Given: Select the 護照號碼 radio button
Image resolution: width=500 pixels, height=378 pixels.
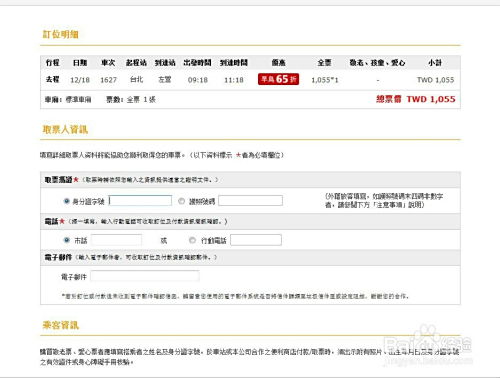Looking at the screenshot, I should pyautogui.click(x=181, y=201).
